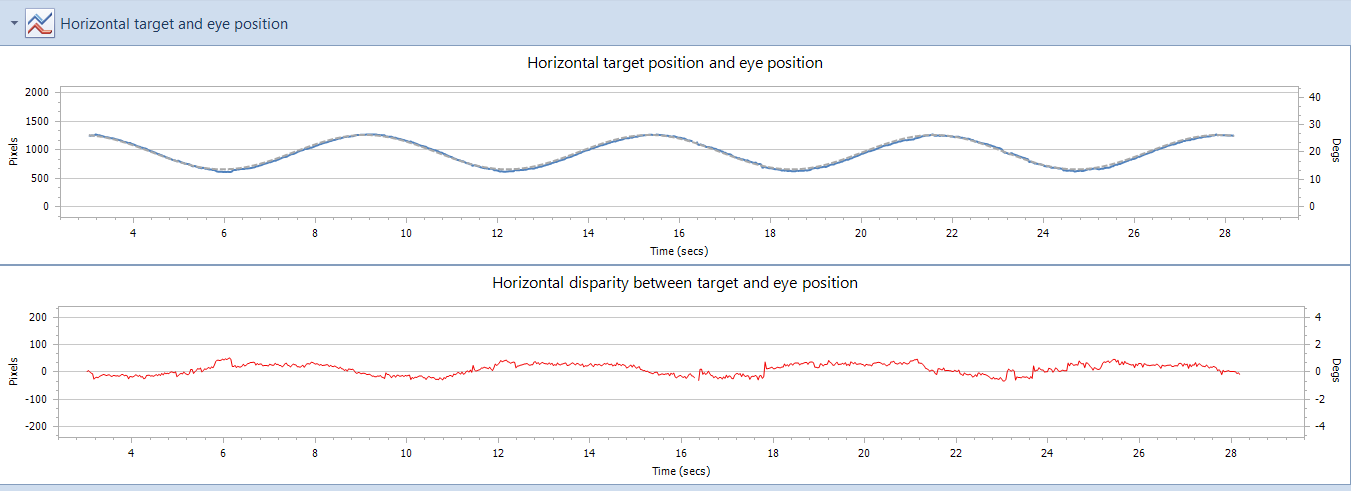Click the 28 second tick on top chart
This screenshot has width=1351, height=491.
(x=1225, y=233)
